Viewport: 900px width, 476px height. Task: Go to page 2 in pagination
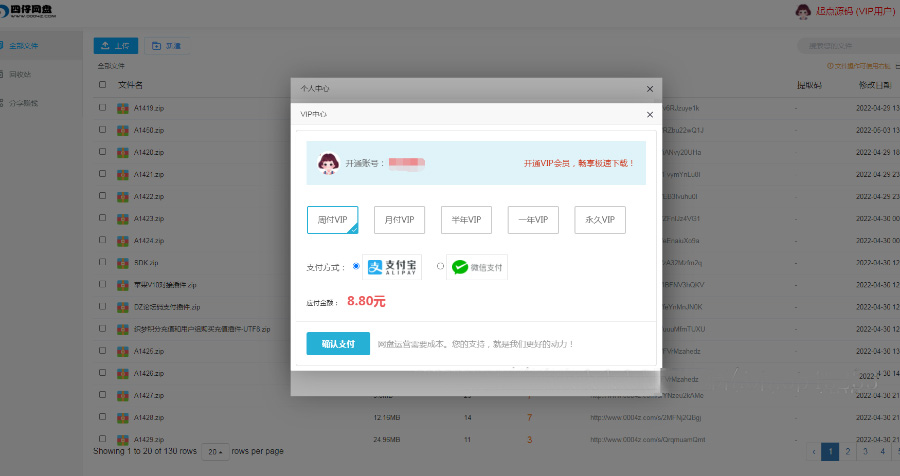(x=846, y=451)
